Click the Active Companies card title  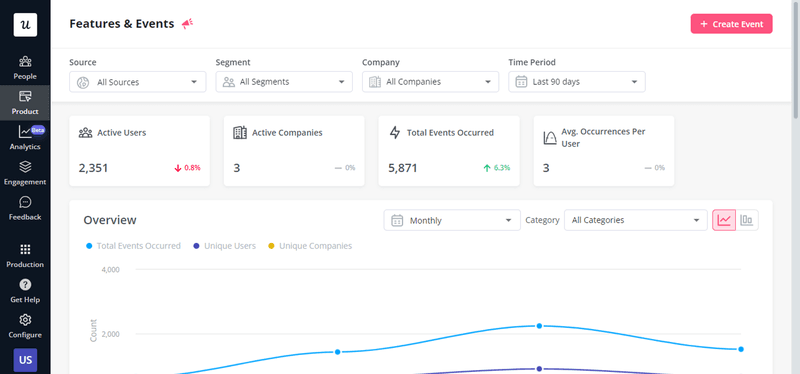[287, 133]
